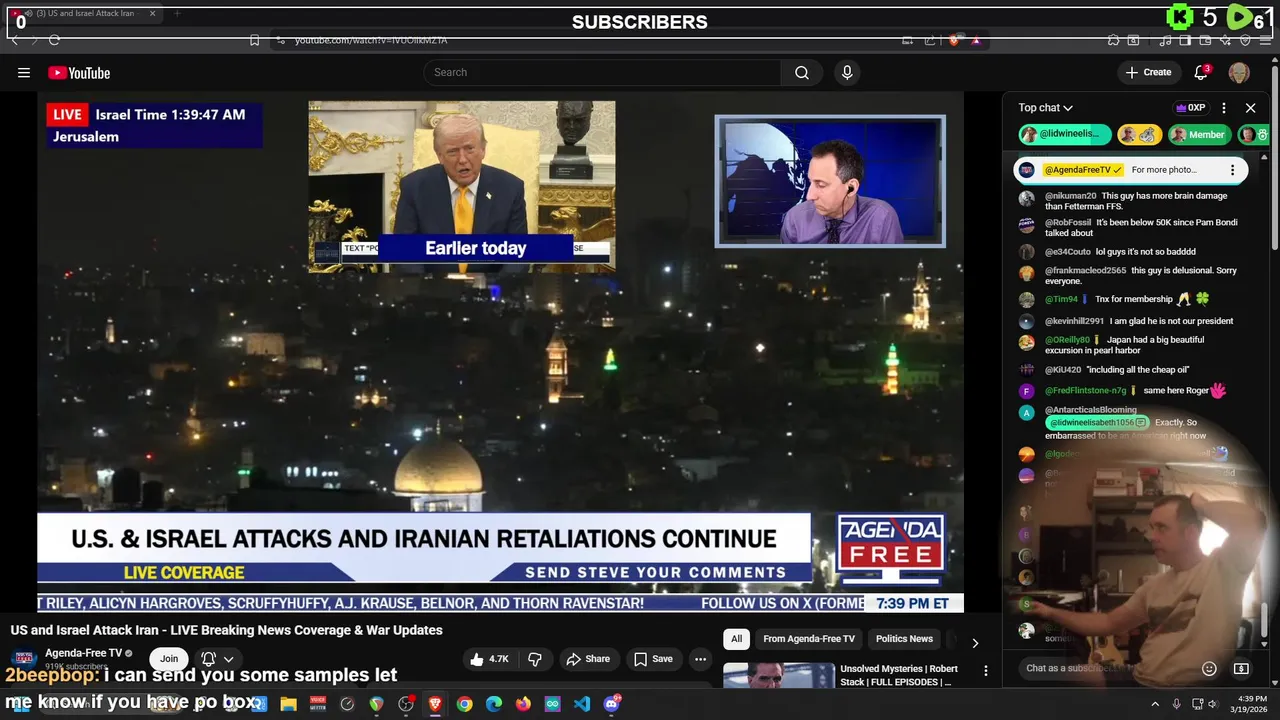Open the account avatar menu

[1239, 72]
